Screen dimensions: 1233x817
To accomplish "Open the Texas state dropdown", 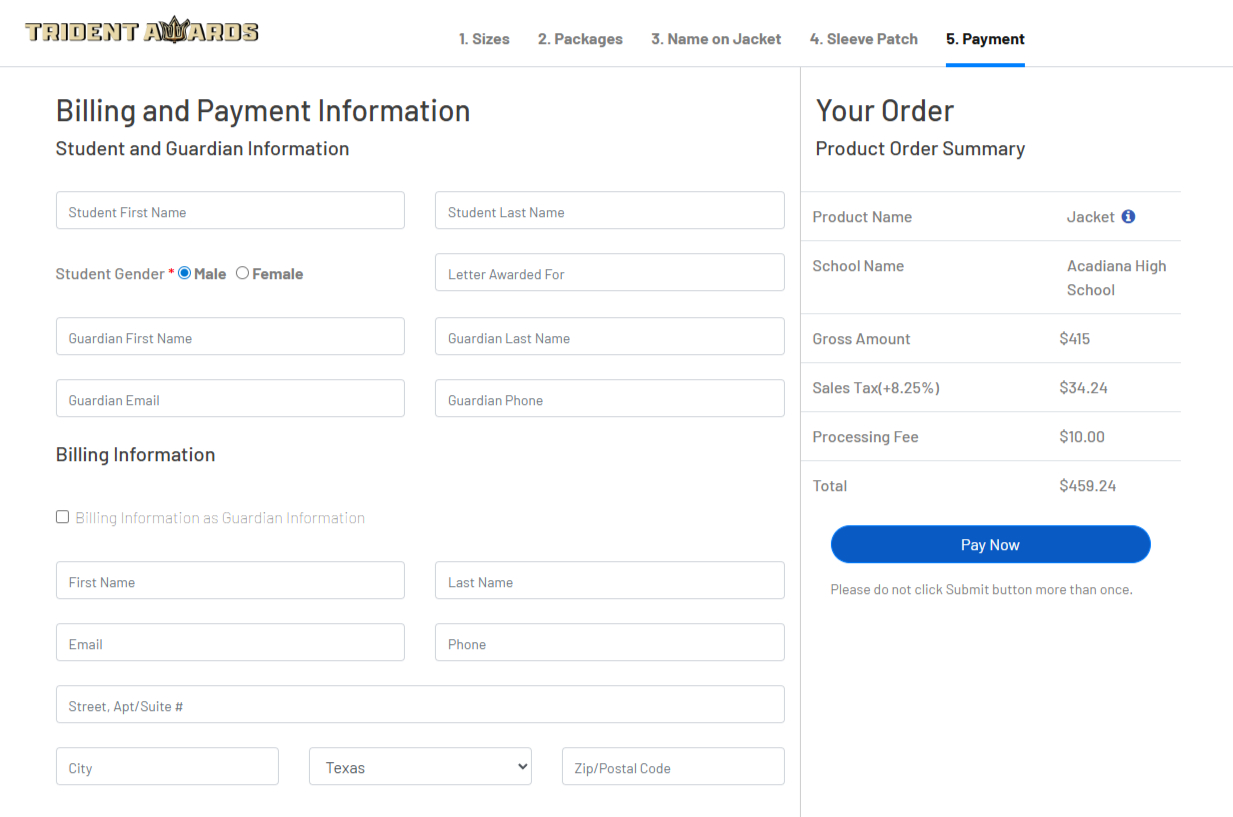I will (420, 767).
